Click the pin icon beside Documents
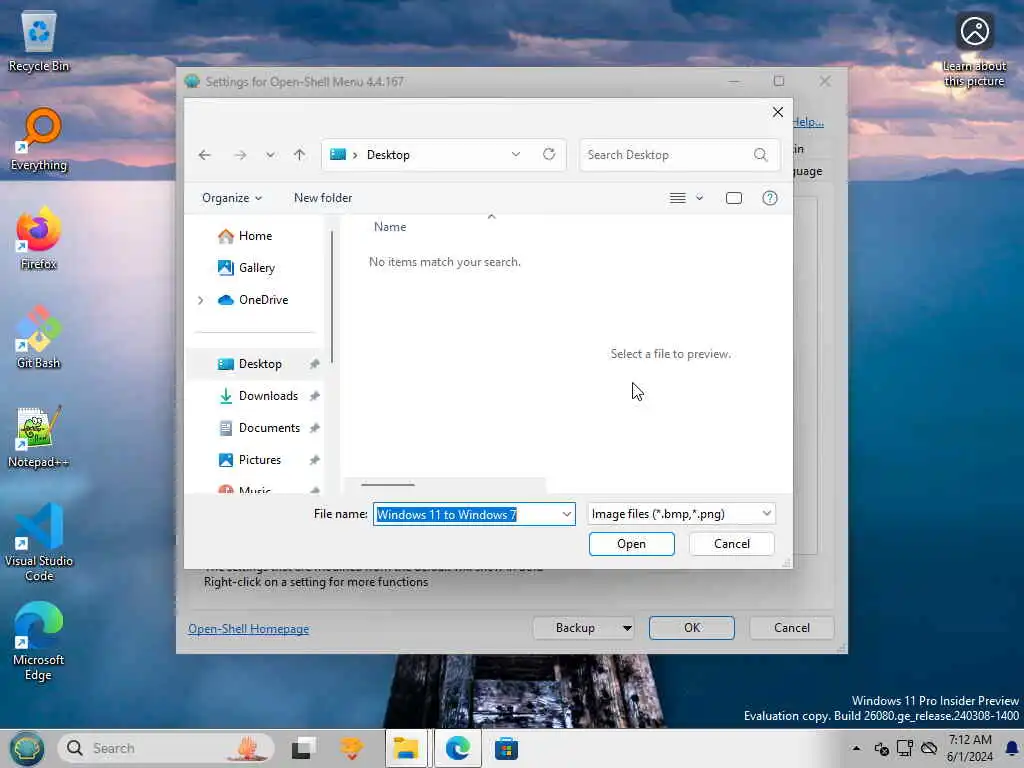The width and height of the screenshot is (1024, 768). (314, 428)
